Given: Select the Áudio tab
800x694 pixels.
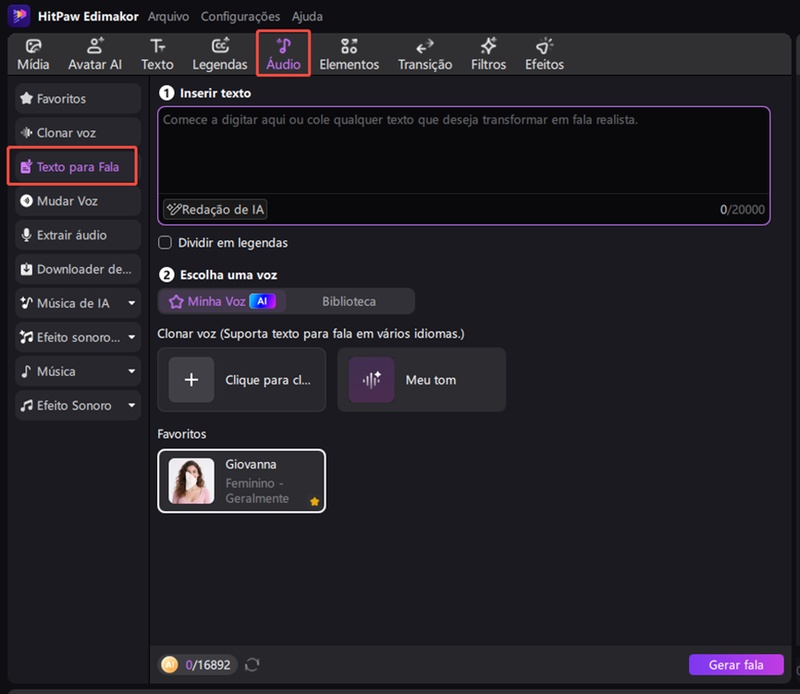Looking at the screenshot, I should click(283, 54).
